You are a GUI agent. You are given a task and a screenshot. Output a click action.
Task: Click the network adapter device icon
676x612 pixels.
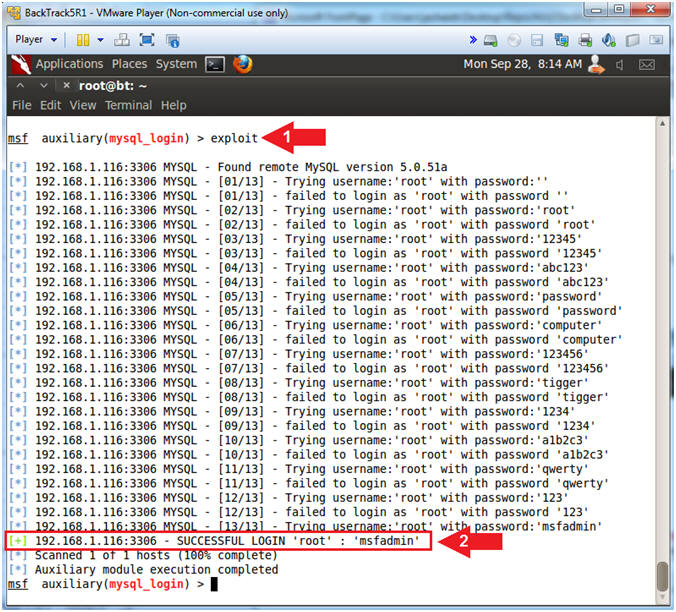click(x=561, y=40)
